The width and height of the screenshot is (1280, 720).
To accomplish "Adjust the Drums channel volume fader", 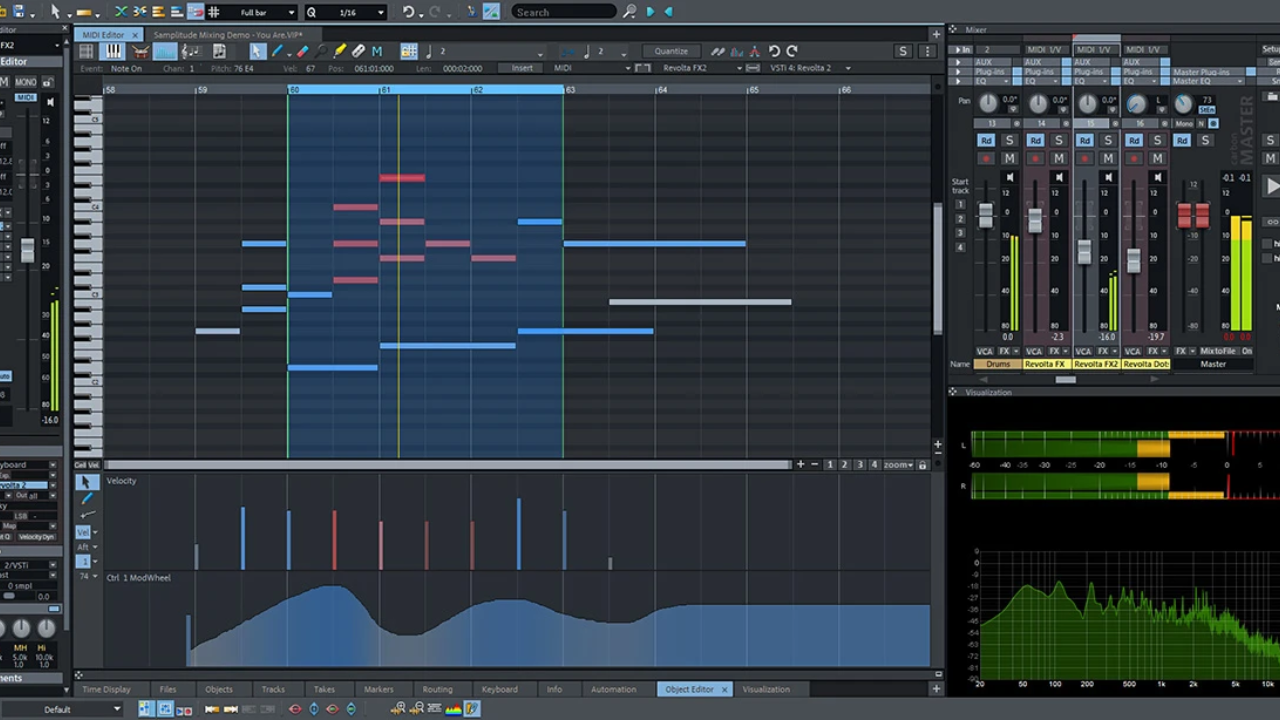I will [x=985, y=215].
